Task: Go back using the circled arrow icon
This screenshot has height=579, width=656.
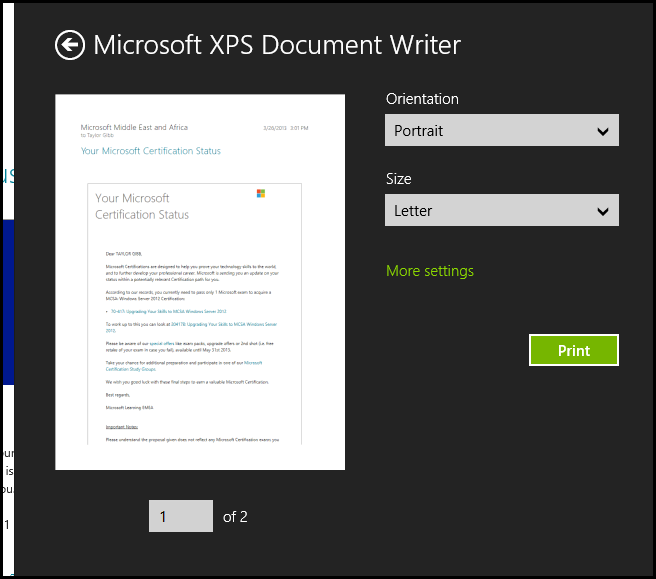Action: tap(70, 45)
